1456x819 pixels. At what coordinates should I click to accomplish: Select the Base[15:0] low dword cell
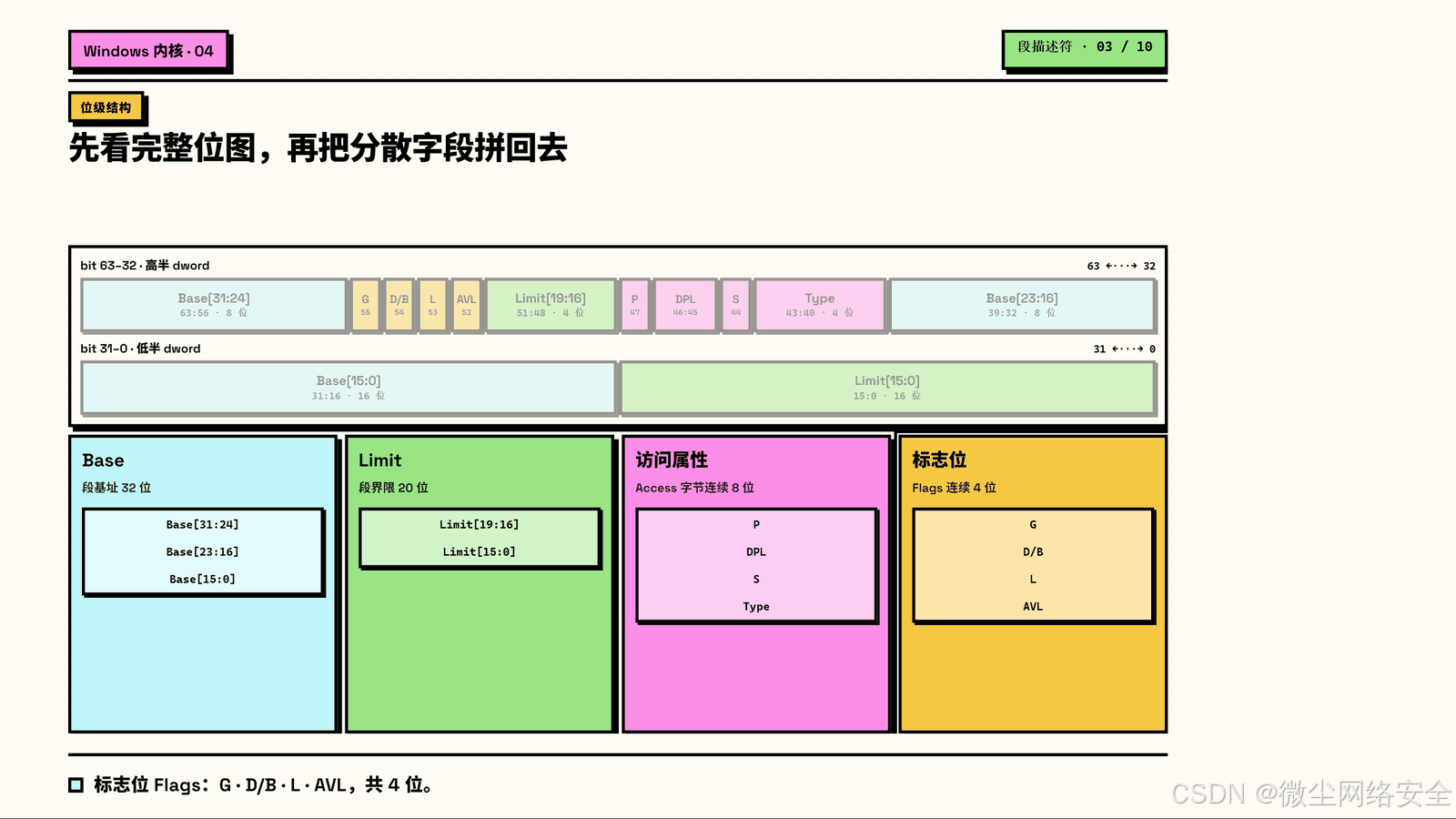(x=349, y=388)
